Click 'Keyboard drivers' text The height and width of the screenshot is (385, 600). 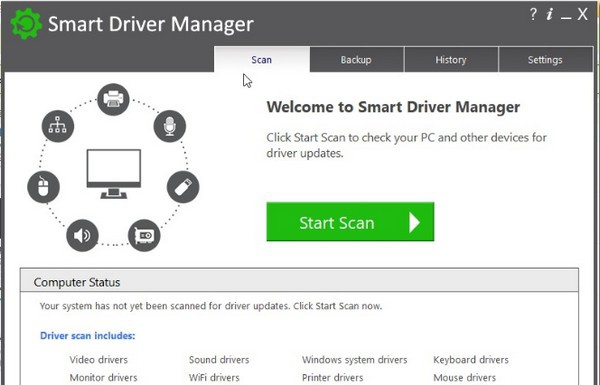pyautogui.click(x=471, y=360)
